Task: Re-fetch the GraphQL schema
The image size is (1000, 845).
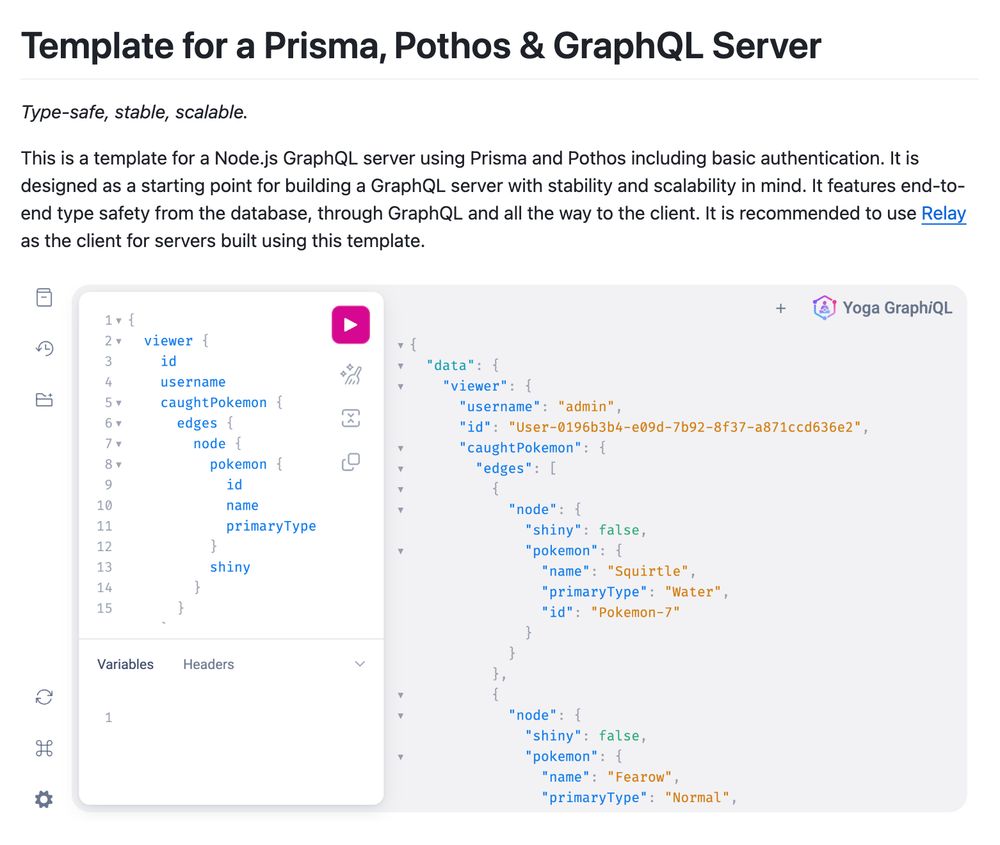Action: pyautogui.click(x=44, y=697)
